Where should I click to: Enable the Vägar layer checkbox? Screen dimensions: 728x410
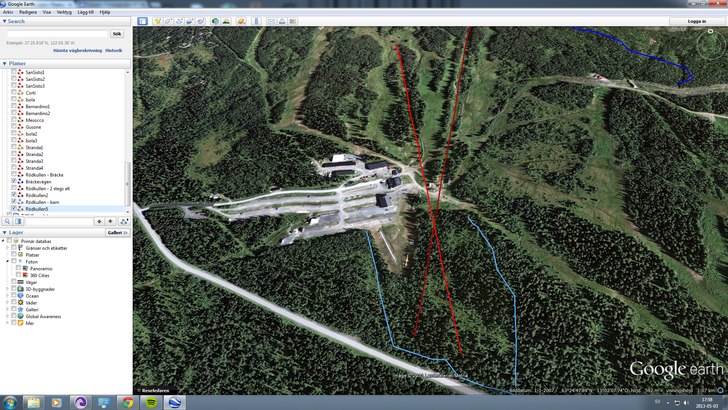(15, 282)
